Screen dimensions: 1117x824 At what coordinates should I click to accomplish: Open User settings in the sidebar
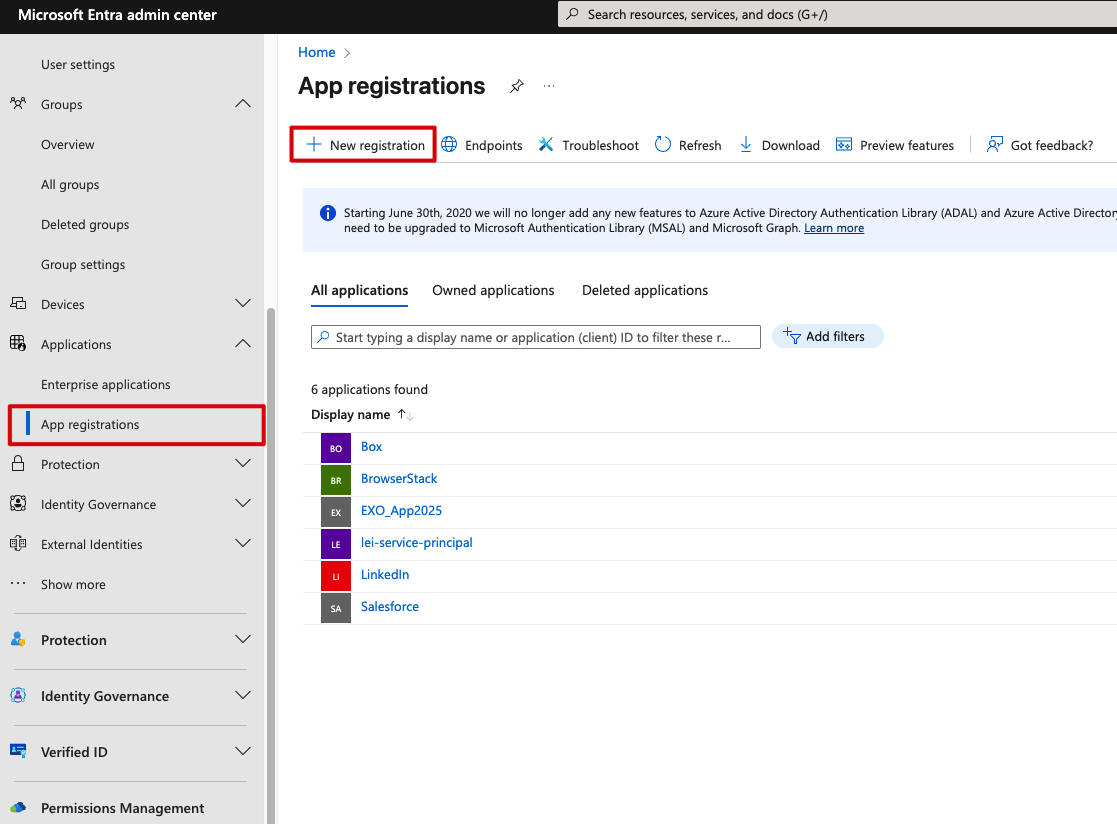pos(78,65)
